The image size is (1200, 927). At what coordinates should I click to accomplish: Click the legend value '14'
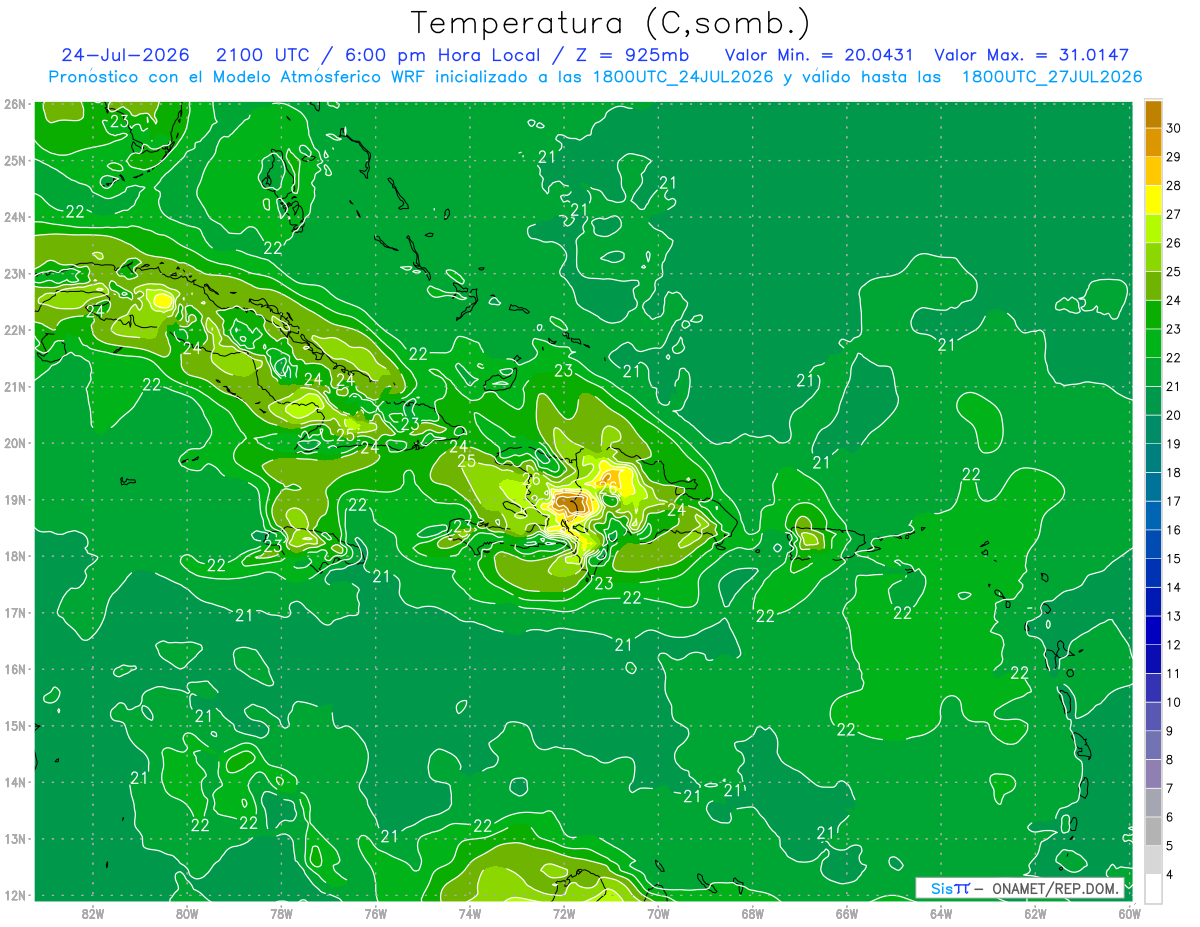click(1173, 587)
